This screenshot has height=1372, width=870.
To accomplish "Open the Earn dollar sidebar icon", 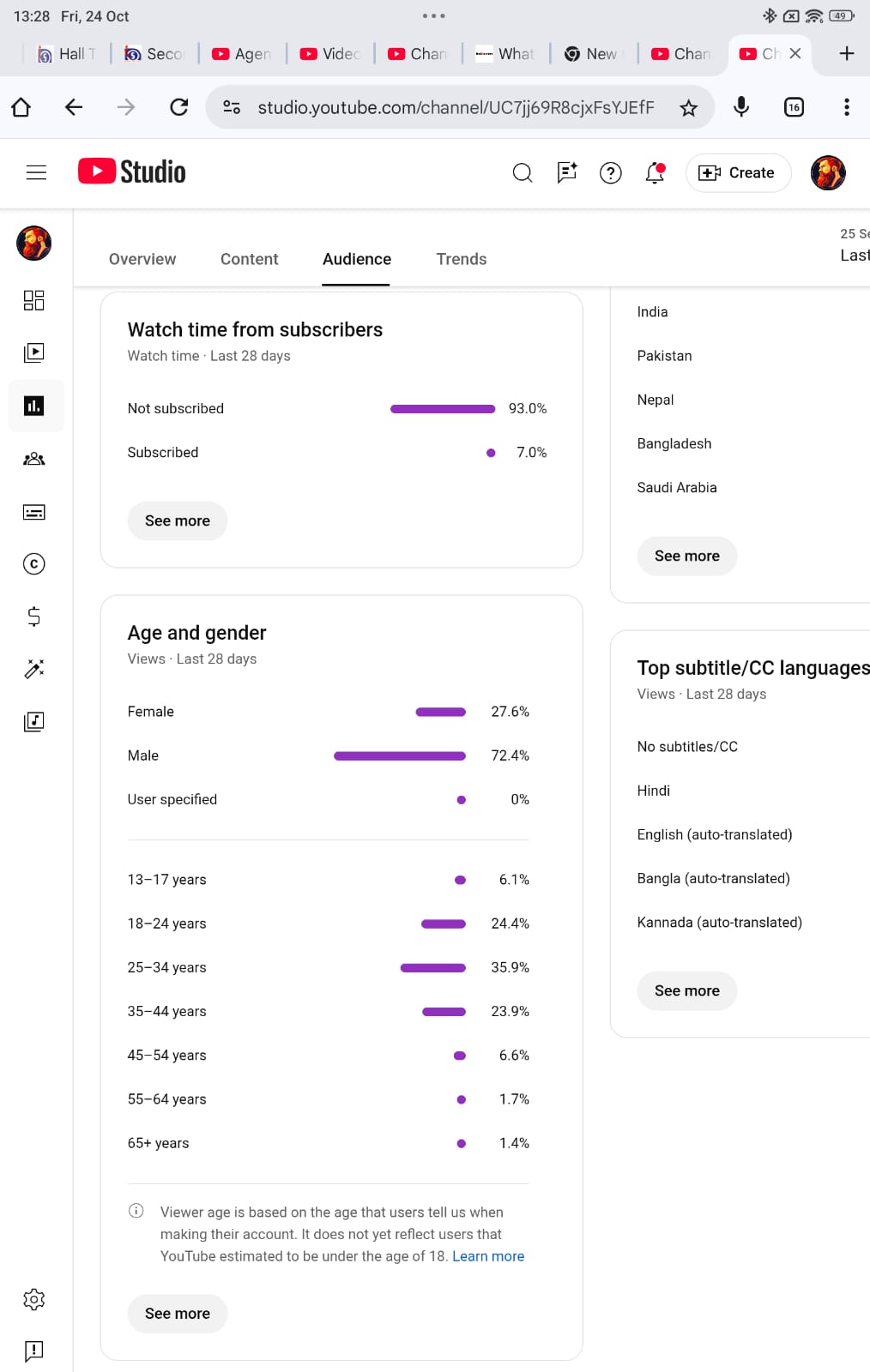I will click(x=34, y=617).
